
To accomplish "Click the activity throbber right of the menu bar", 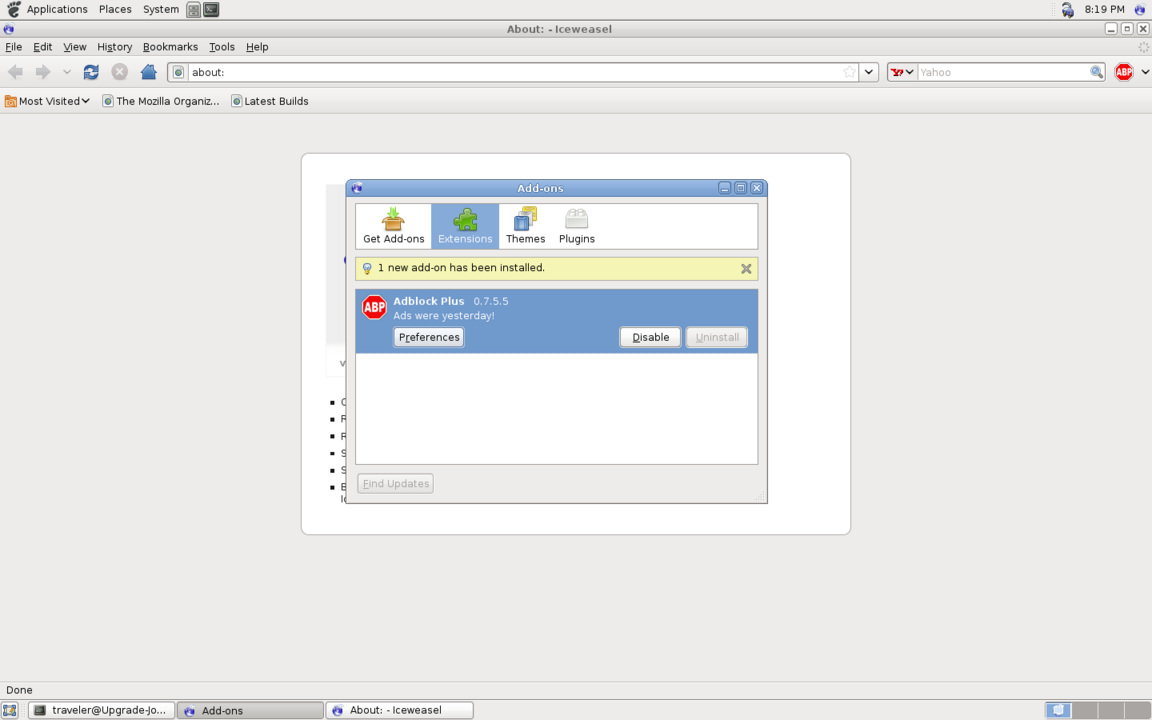I will point(1143,47).
